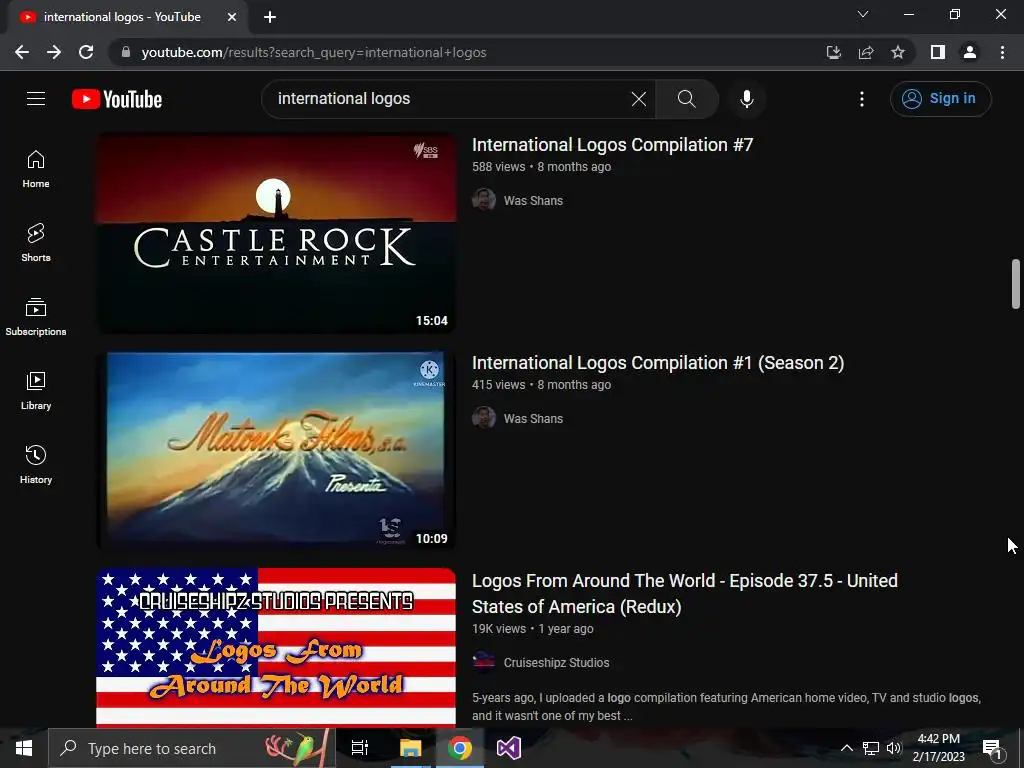This screenshot has height=768, width=1024.
Task: Open the Matouk Films thumbnail video
Action: (x=276, y=451)
